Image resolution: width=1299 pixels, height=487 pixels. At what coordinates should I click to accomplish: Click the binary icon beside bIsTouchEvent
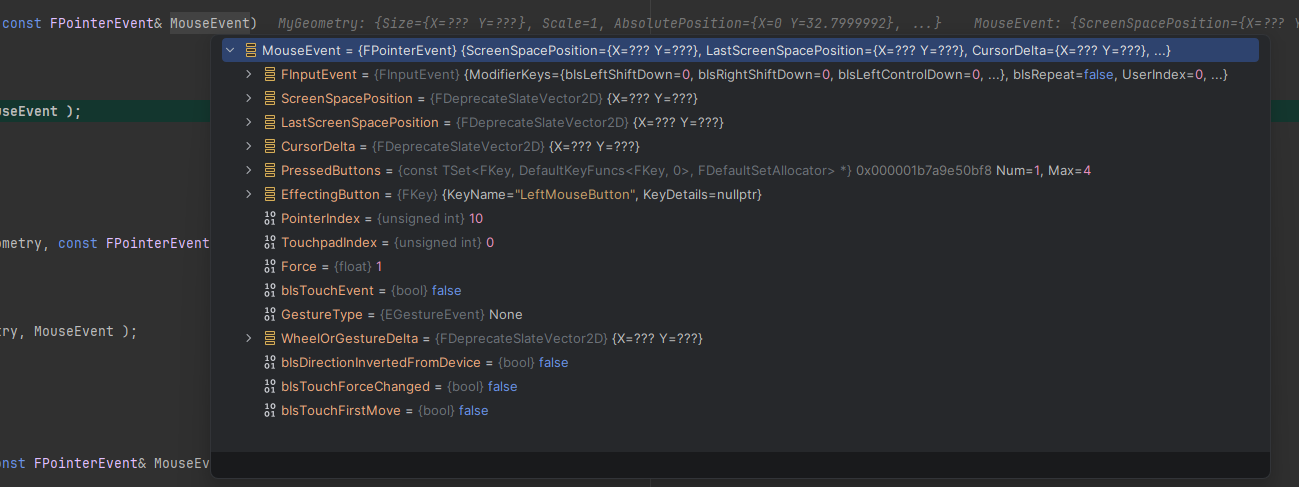[269, 291]
